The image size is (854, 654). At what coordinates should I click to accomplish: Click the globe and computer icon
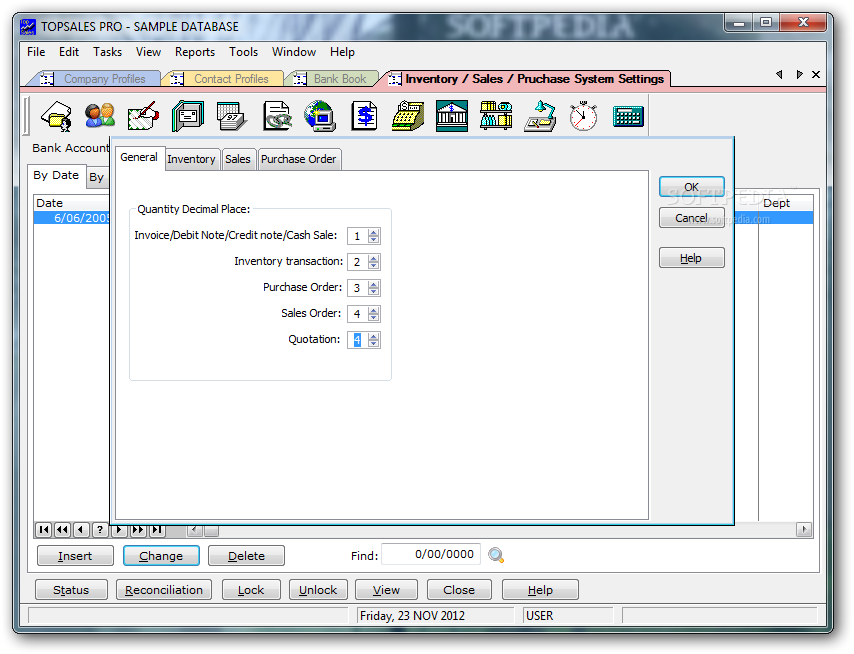tap(320, 116)
